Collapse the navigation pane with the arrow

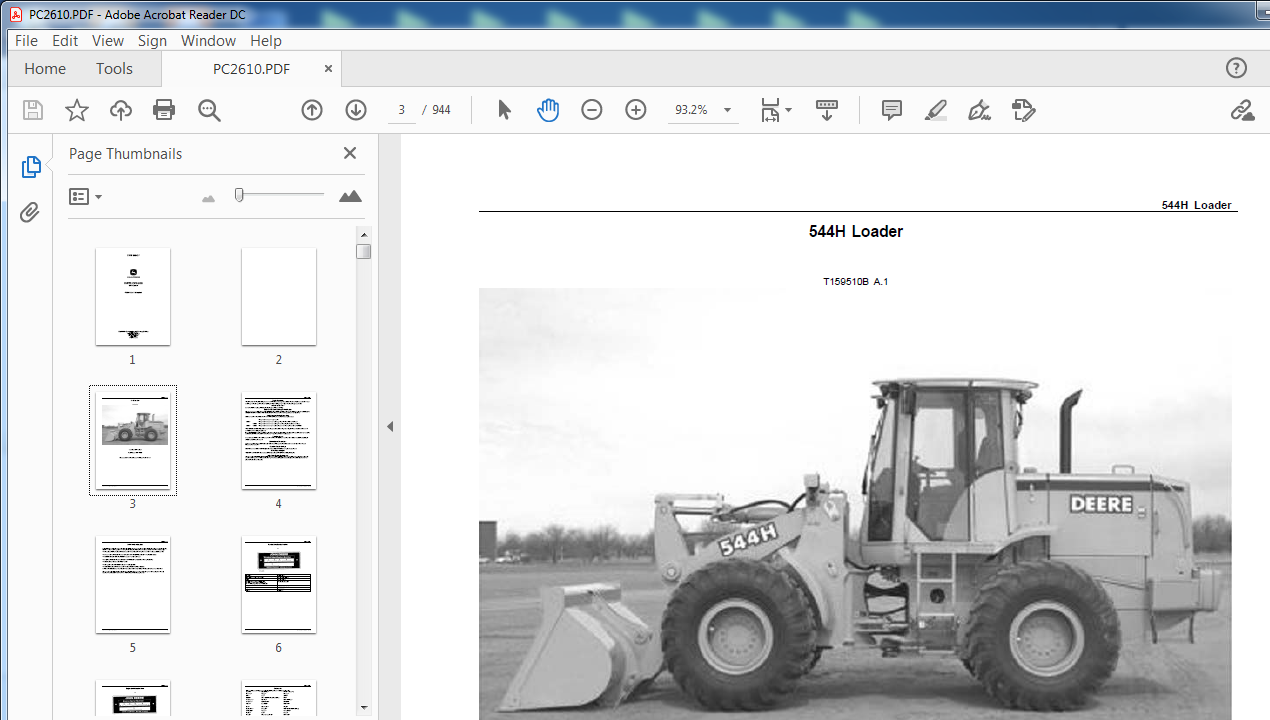(x=390, y=427)
